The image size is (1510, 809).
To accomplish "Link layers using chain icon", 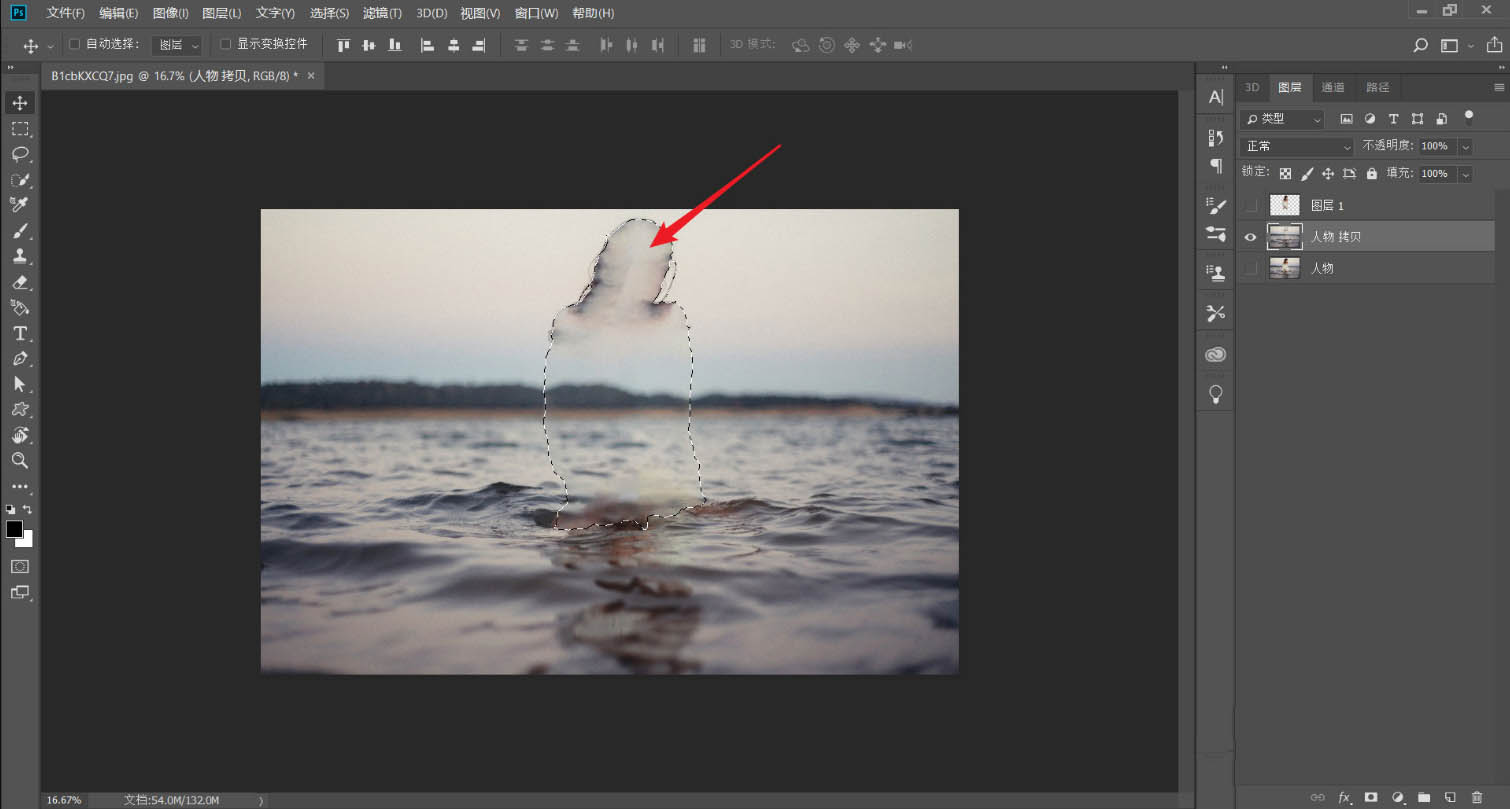I will pyautogui.click(x=1318, y=797).
